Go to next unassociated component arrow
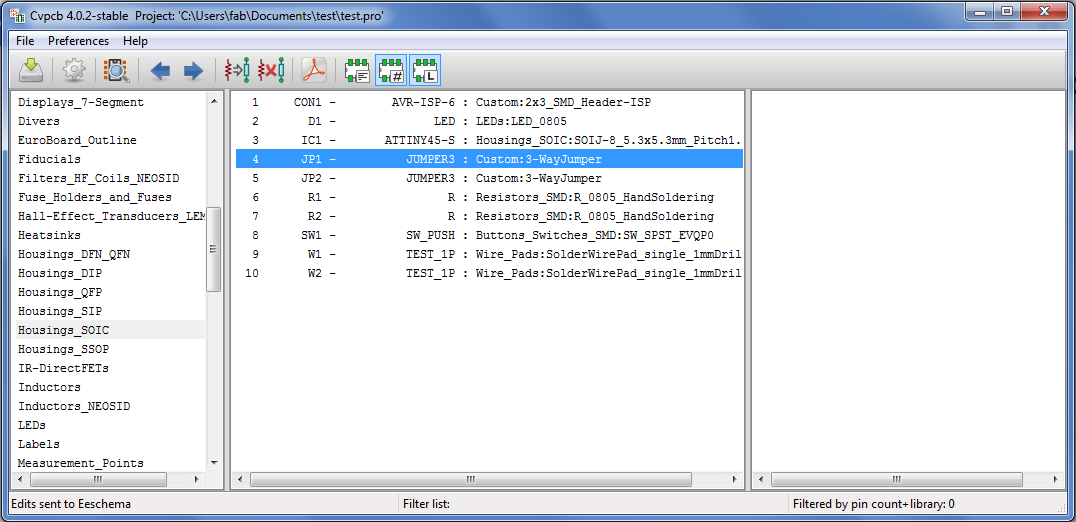The image size is (1076, 522). point(194,70)
